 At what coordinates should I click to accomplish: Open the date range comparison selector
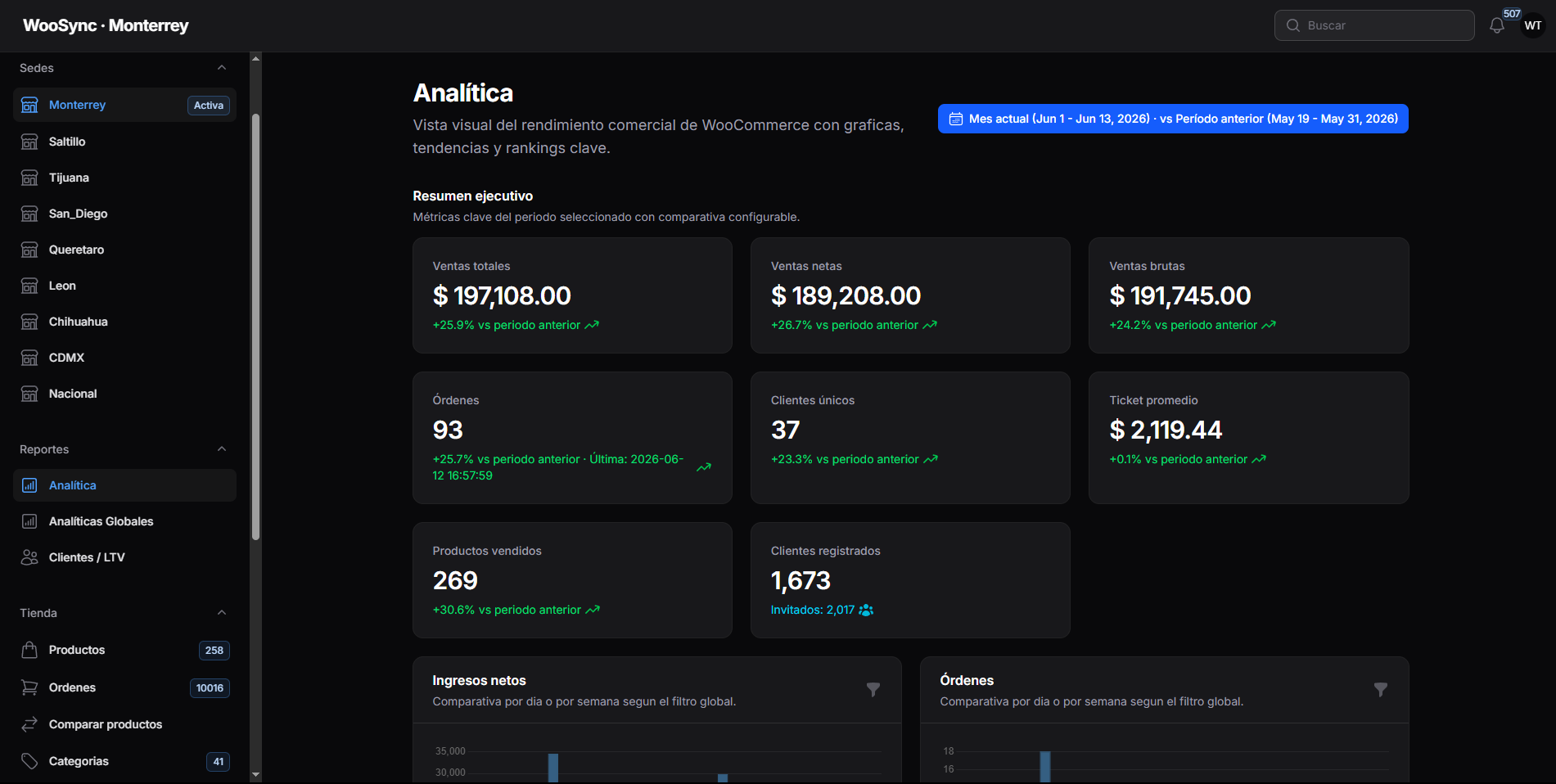pos(1173,119)
